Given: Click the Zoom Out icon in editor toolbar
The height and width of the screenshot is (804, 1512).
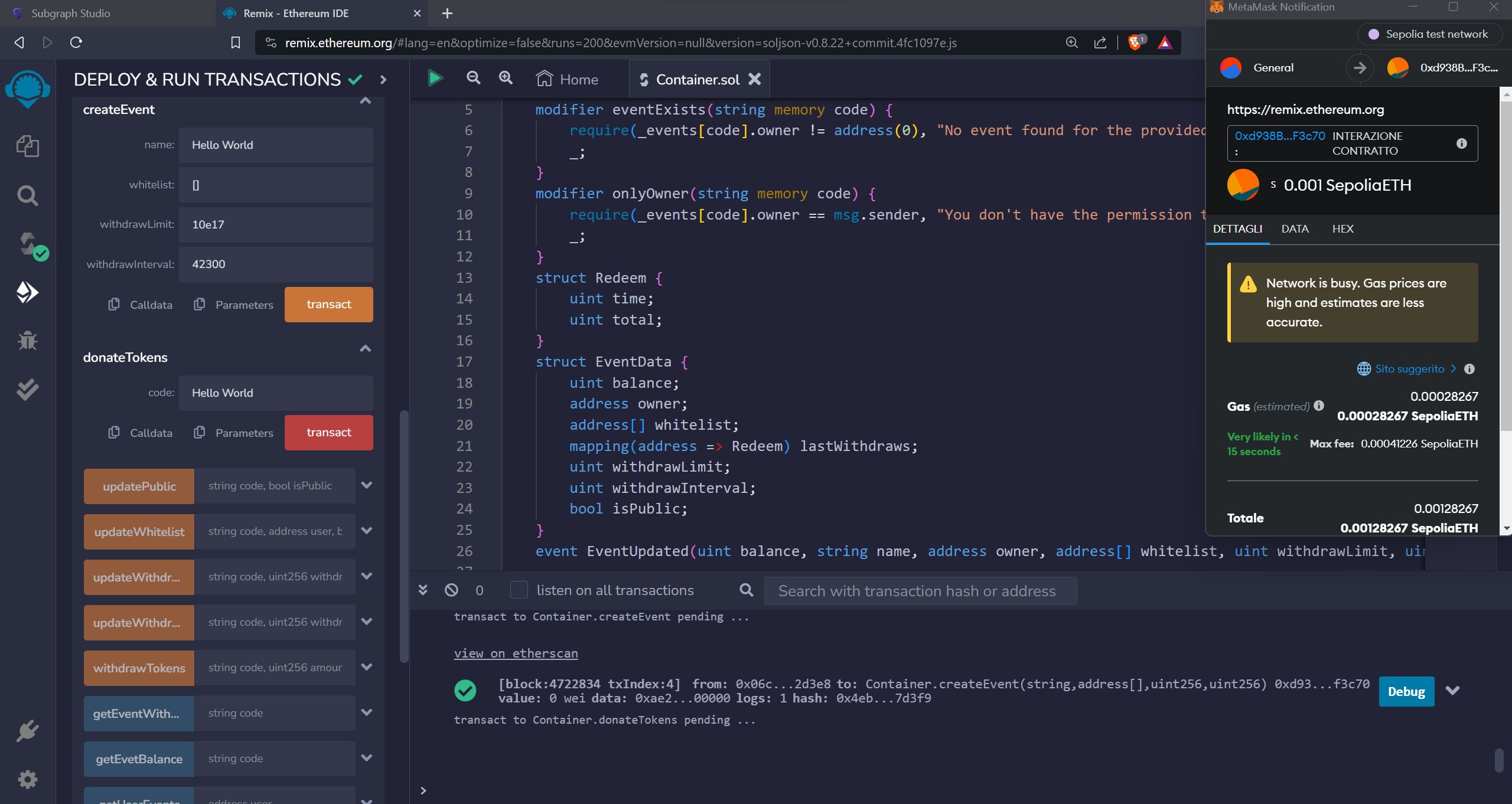Looking at the screenshot, I should coord(473,79).
